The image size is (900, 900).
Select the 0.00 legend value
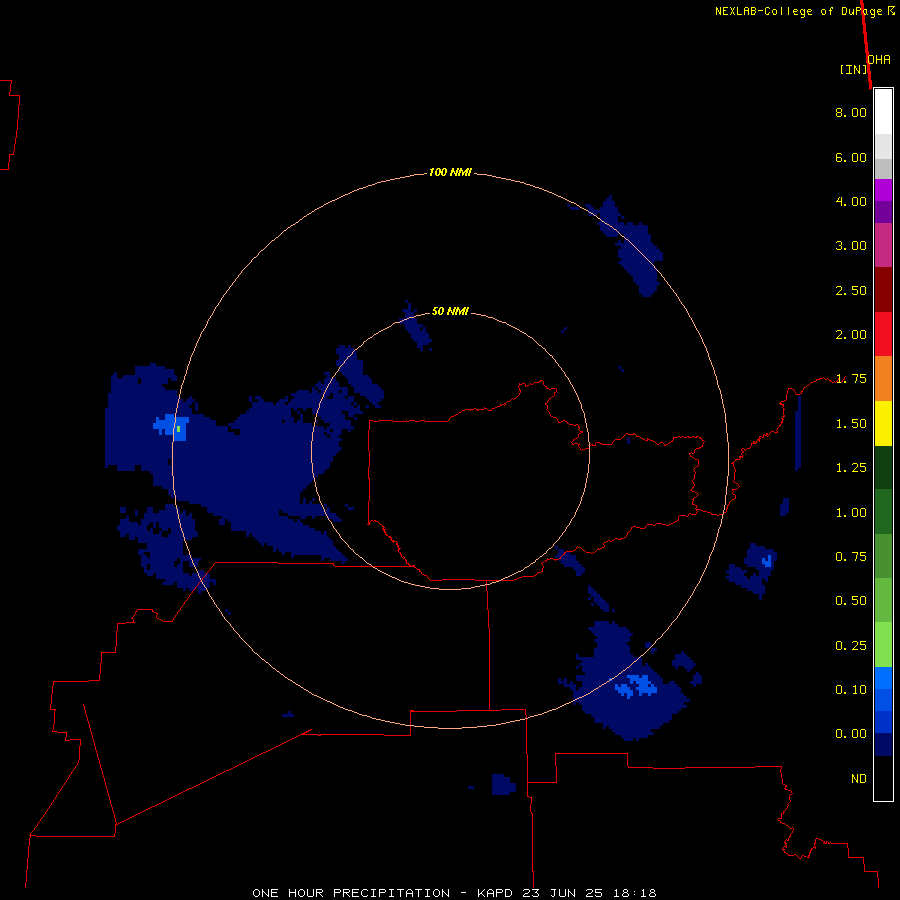(x=851, y=734)
